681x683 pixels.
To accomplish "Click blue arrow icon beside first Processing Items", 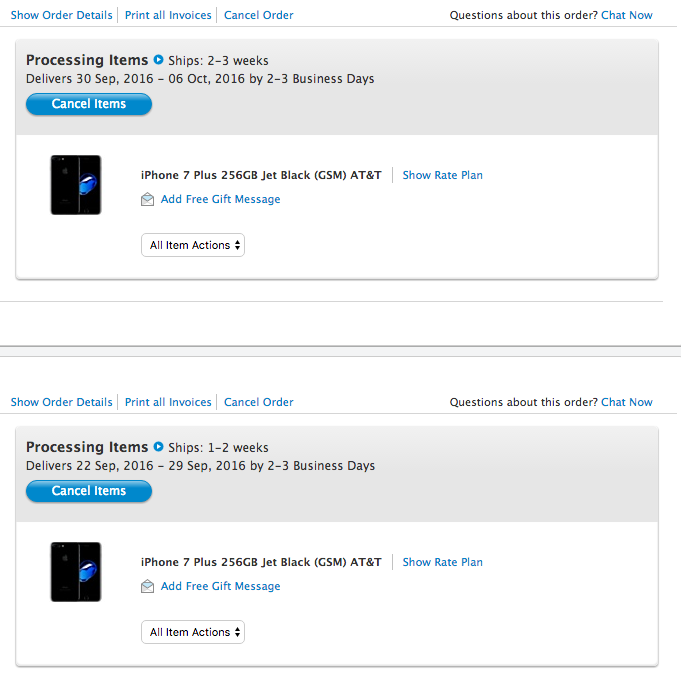I will [x=159, y=59].
